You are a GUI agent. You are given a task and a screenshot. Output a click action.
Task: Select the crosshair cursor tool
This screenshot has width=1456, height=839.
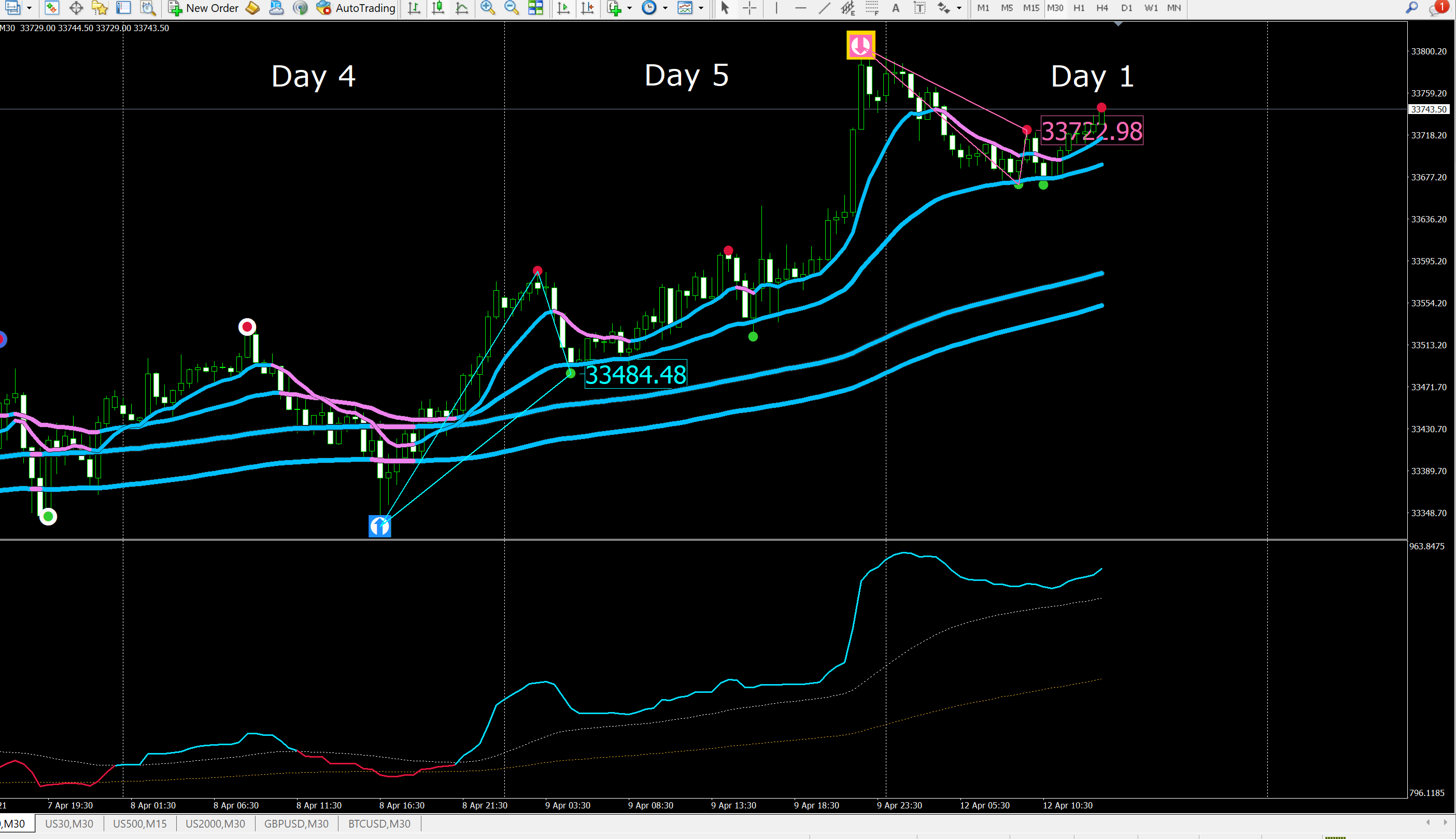coord(749,8)
